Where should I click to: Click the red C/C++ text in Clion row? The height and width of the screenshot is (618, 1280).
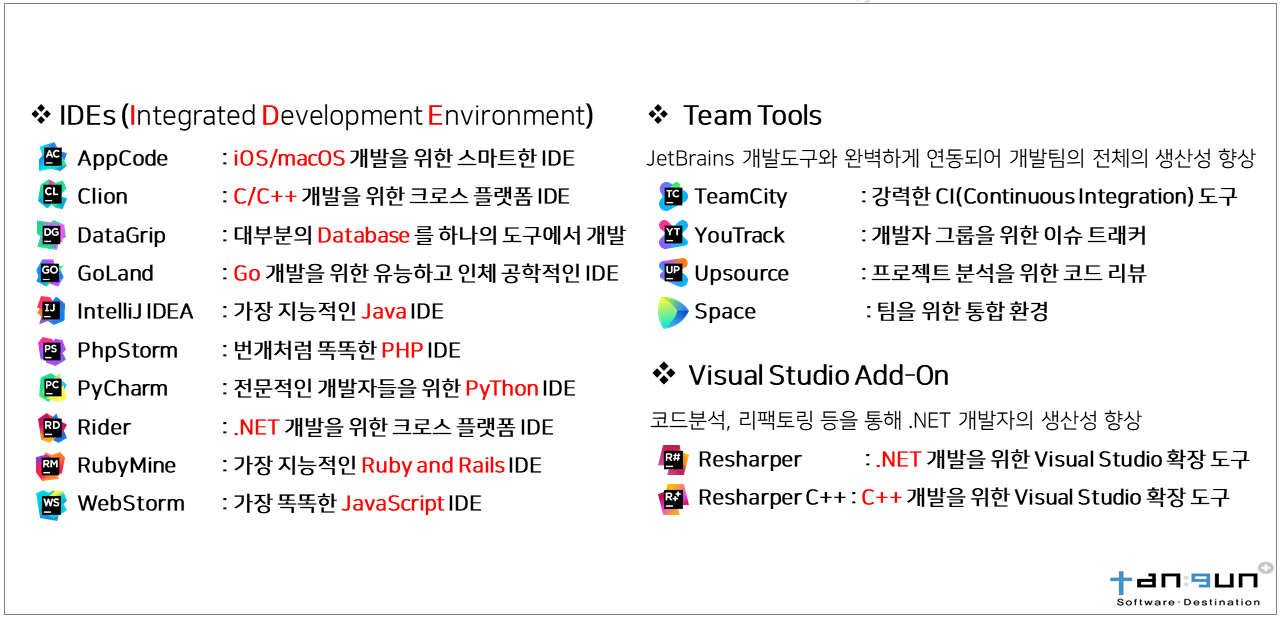(x=265, y=196)
